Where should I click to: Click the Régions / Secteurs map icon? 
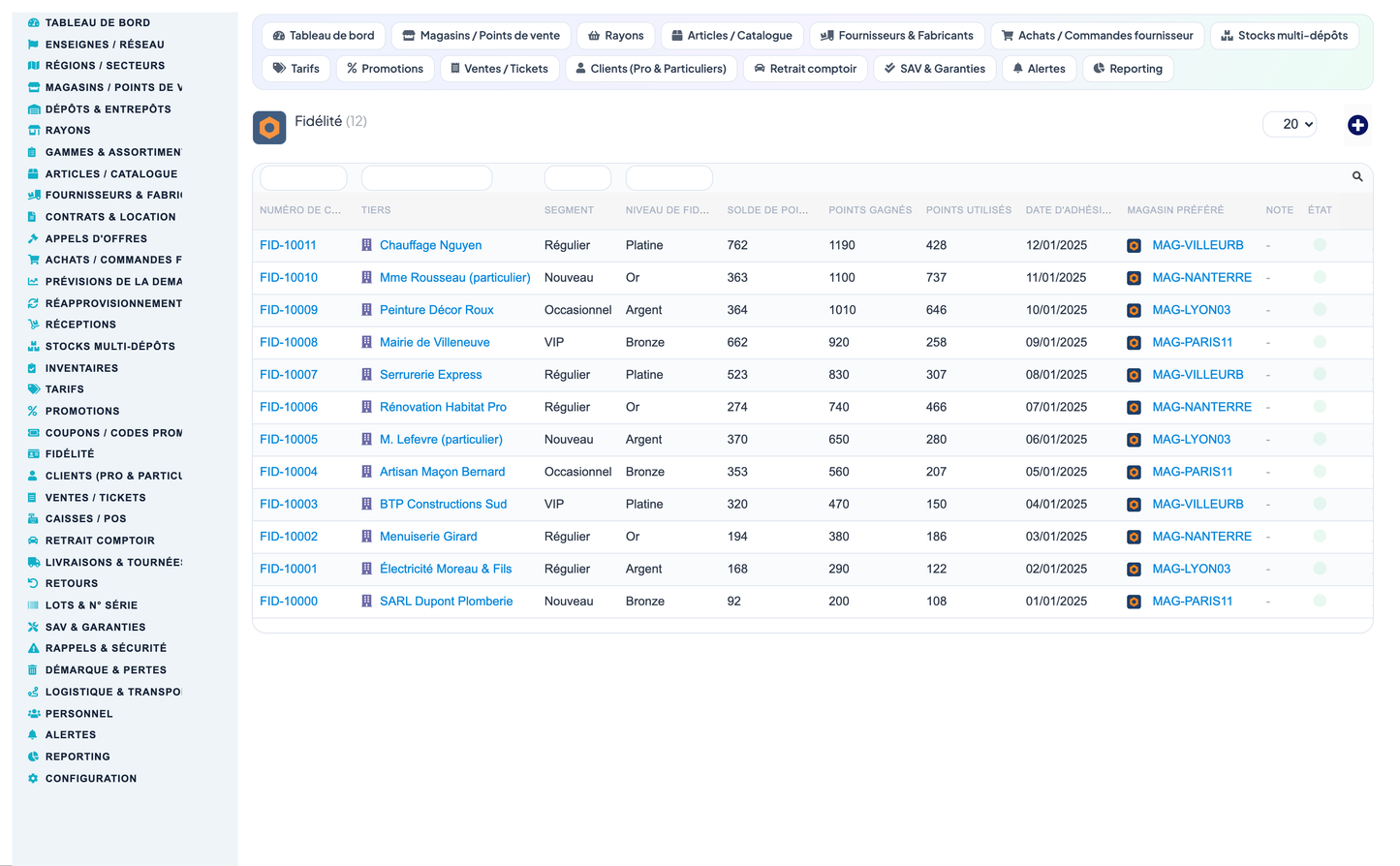click(x=34, y=66)
